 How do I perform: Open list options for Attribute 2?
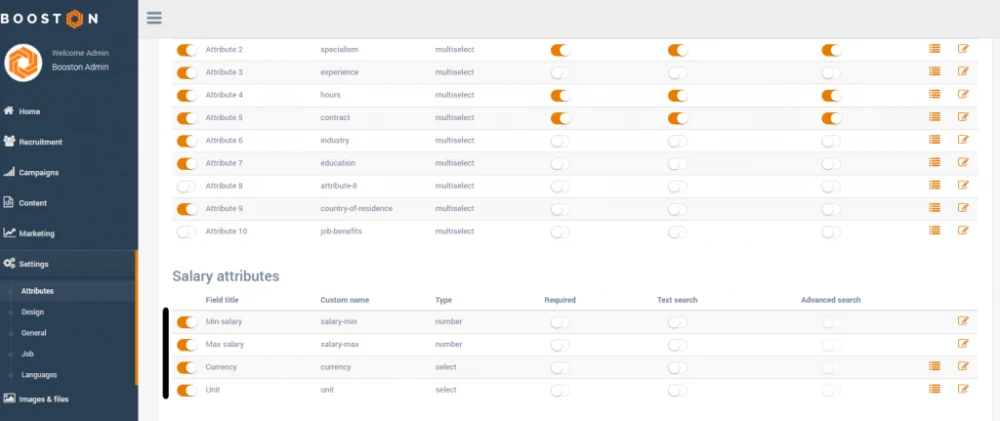pyautogui.click(x=935, y=49)
